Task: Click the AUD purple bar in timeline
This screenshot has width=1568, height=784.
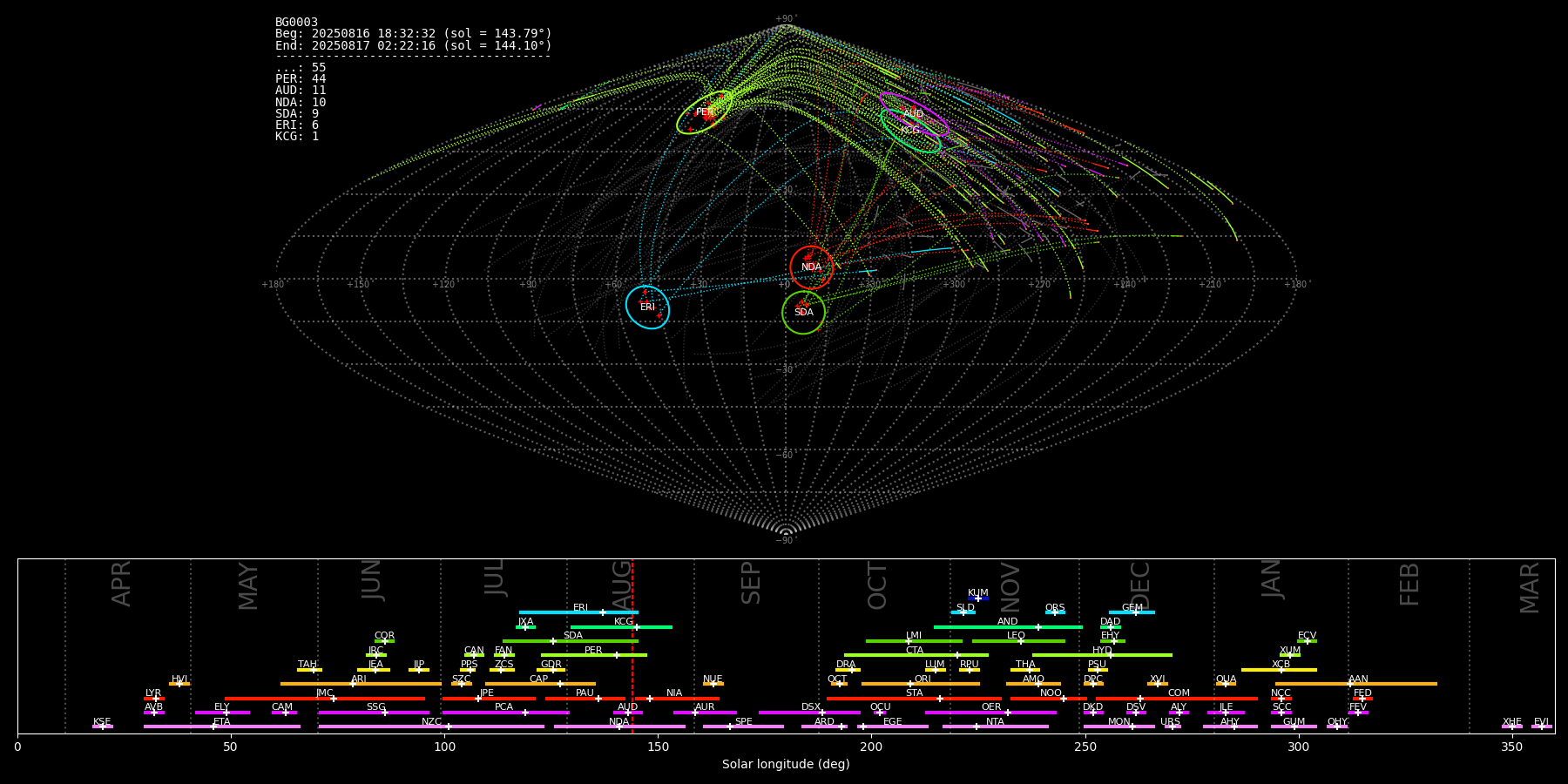Action: (628, 713)
